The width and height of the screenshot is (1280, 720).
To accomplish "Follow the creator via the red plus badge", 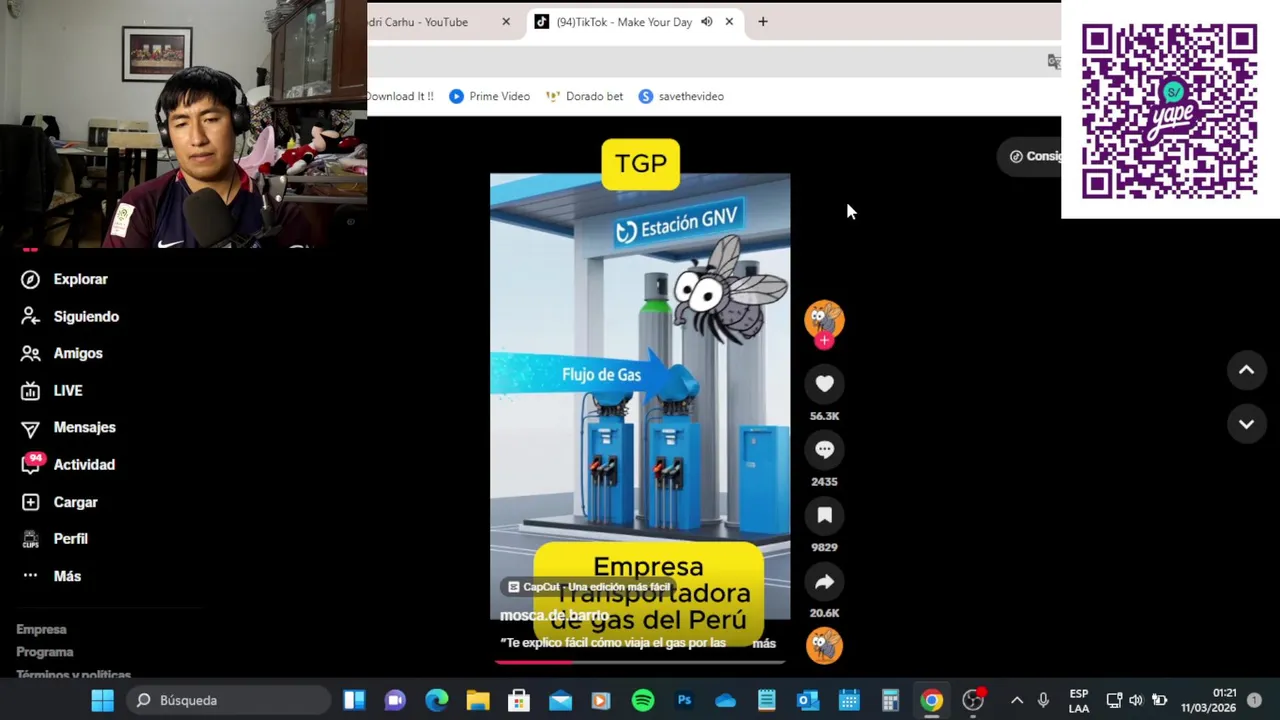I will (x=824, y=340).
